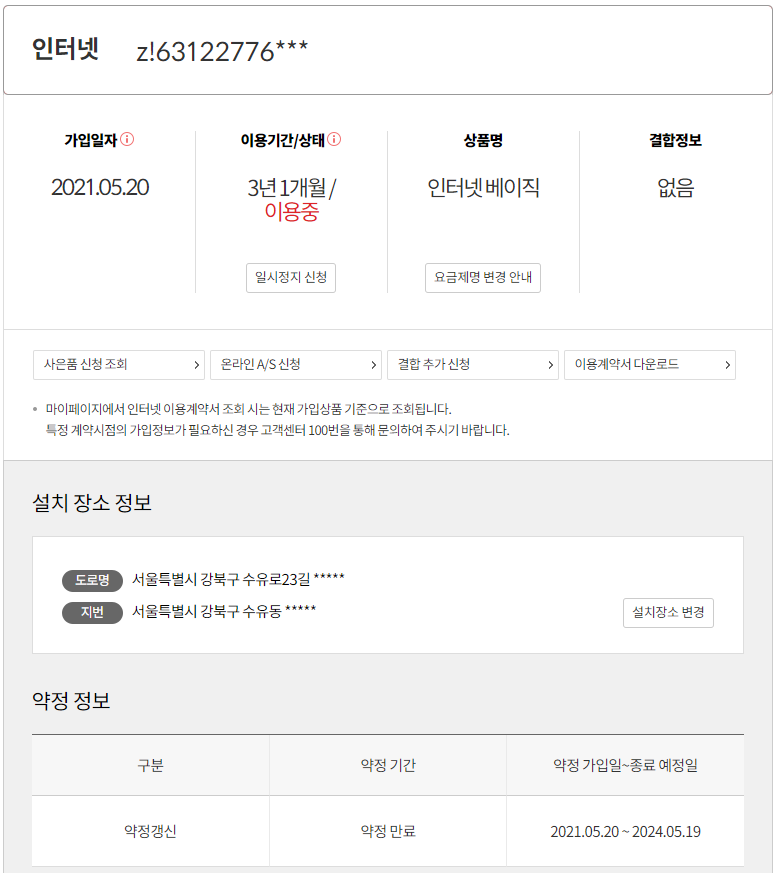Click the info icon beside 가입일자
Screen dimensions: 777x873
click(127, 140)
